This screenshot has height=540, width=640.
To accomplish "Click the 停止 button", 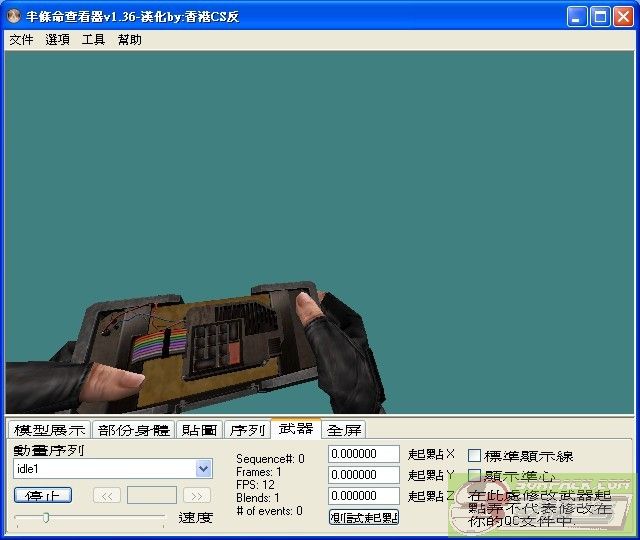I will pyautogui.click(x=43, y=496).
